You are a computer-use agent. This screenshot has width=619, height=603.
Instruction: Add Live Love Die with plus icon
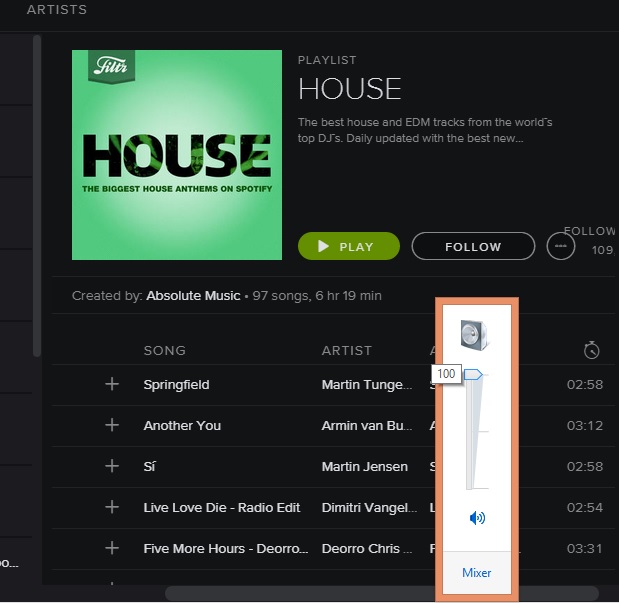(x=112, y=507)
